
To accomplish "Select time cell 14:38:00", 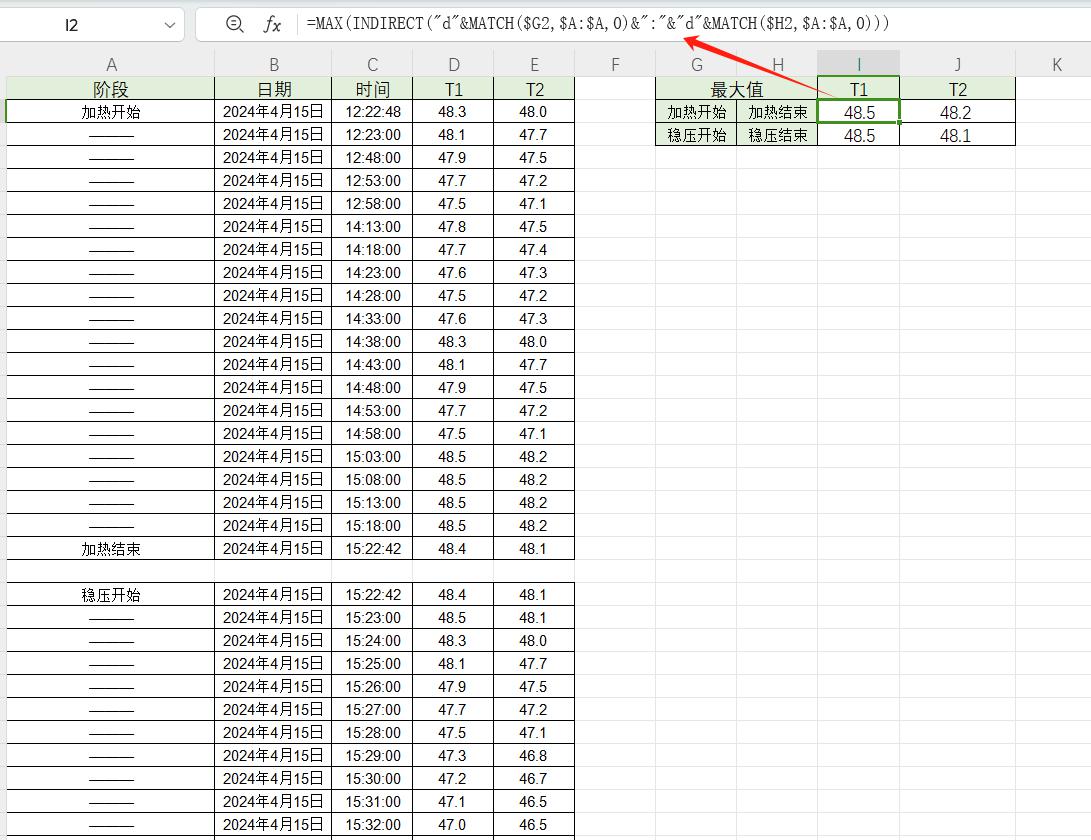I will (372, 341).
